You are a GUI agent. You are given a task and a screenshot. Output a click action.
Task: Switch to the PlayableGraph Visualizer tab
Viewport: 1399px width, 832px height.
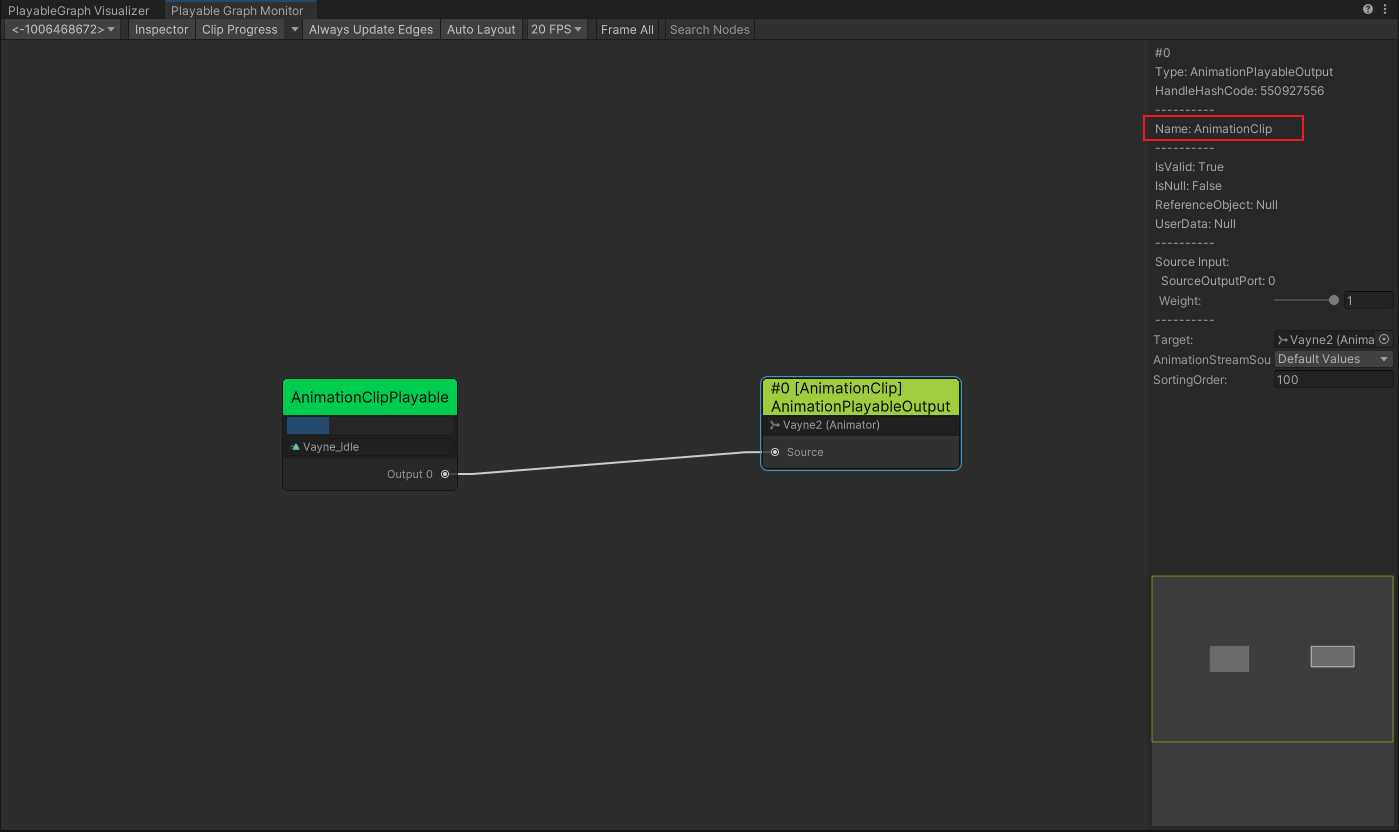coord(78,10)
